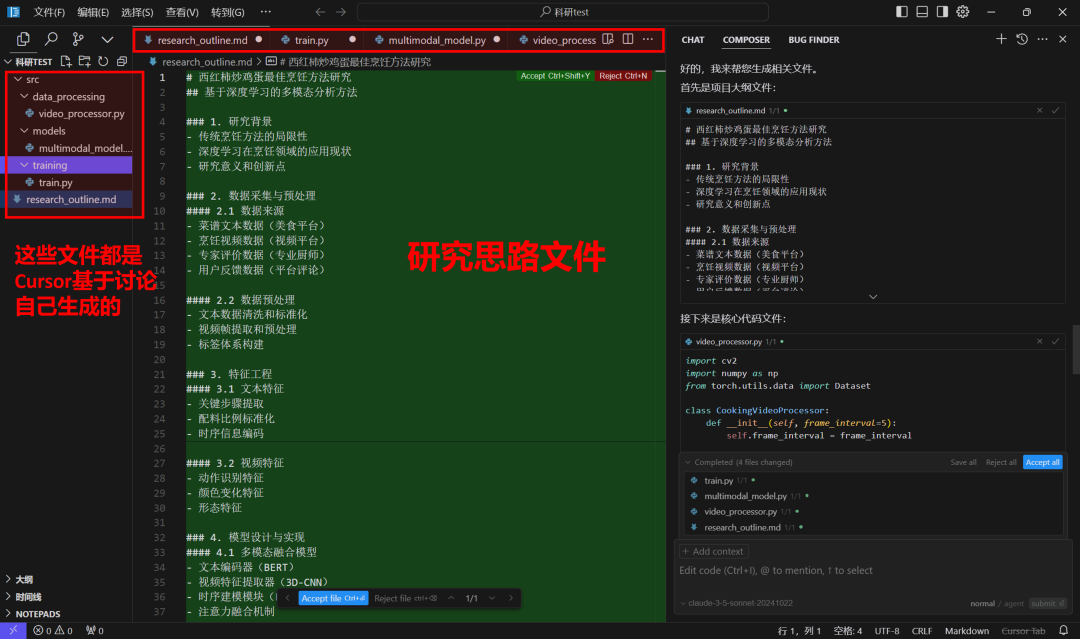Create a new file in the explorer
This screenshot has width=1080, height=639.
[65, 60]
